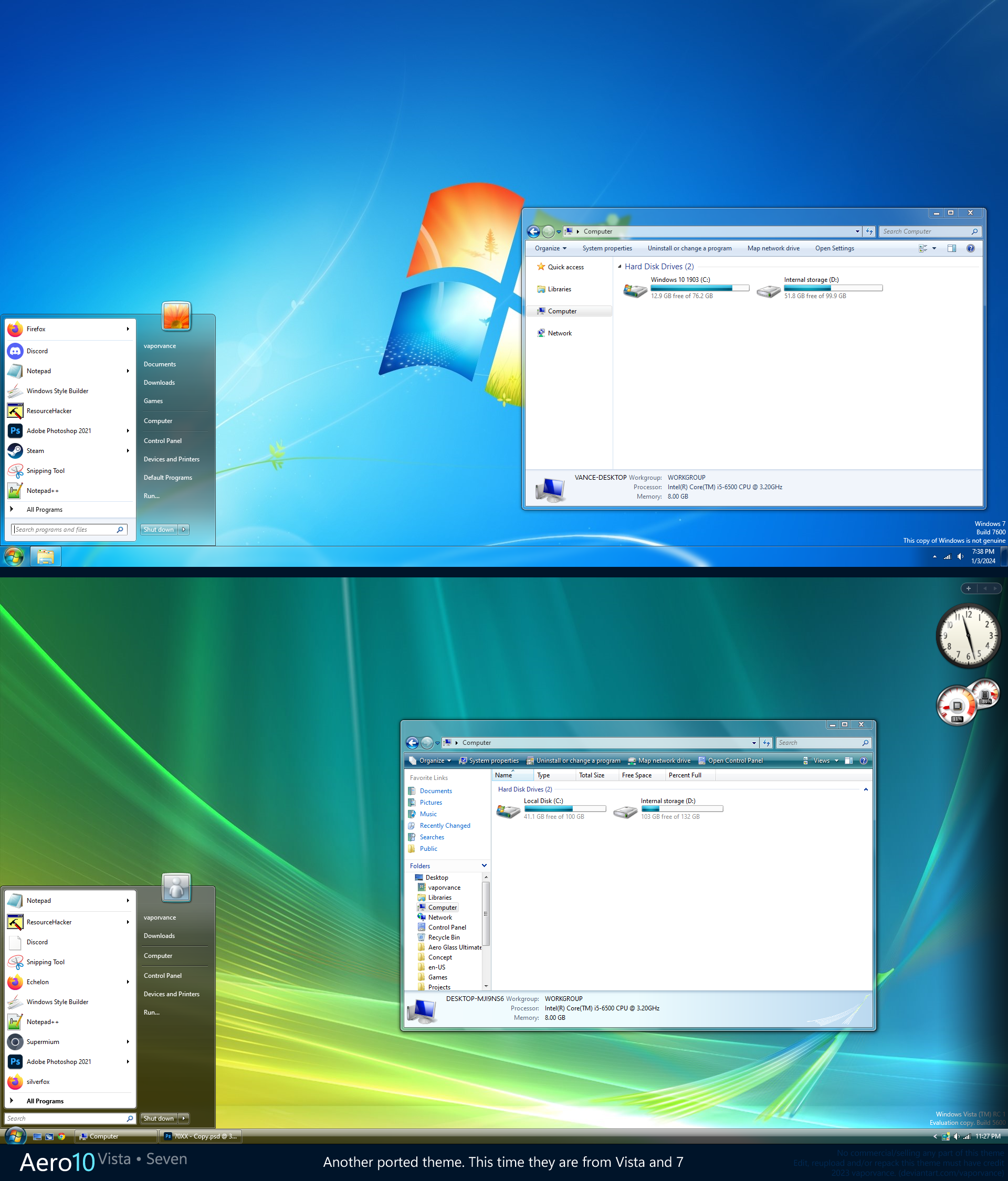This screenshot has height=1181, width=1008.
Task: Click the help icon in Vista Explorer toolbar
Action: click(x=863, y=761)
